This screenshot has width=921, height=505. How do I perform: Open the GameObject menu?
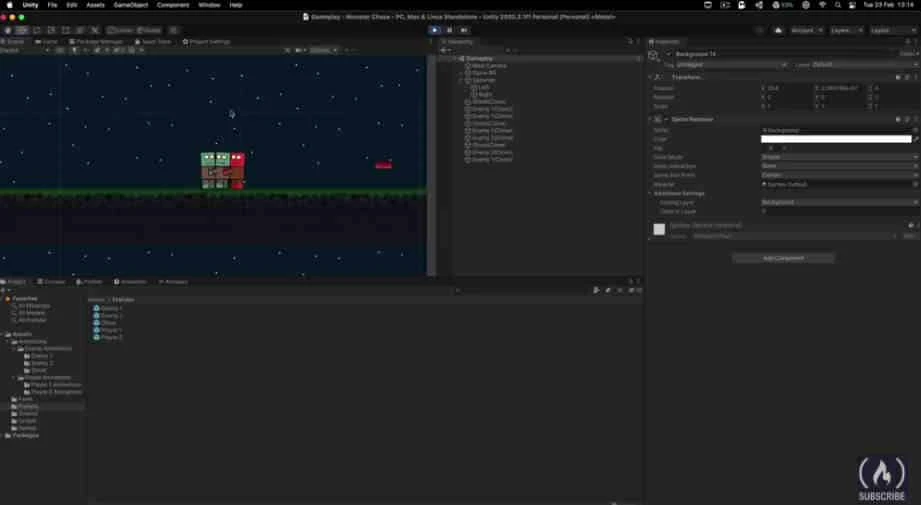click(x=130, y=5)
